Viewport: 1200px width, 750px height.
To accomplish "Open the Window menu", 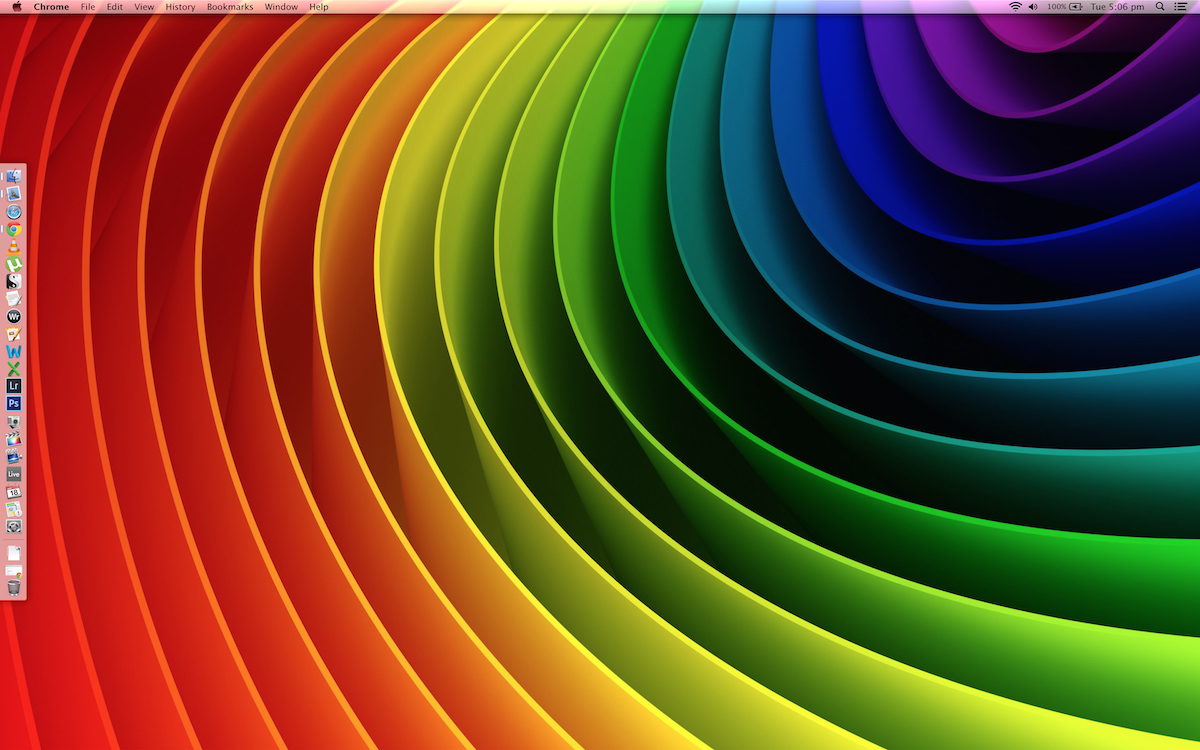I will click(x=281, y=7).
